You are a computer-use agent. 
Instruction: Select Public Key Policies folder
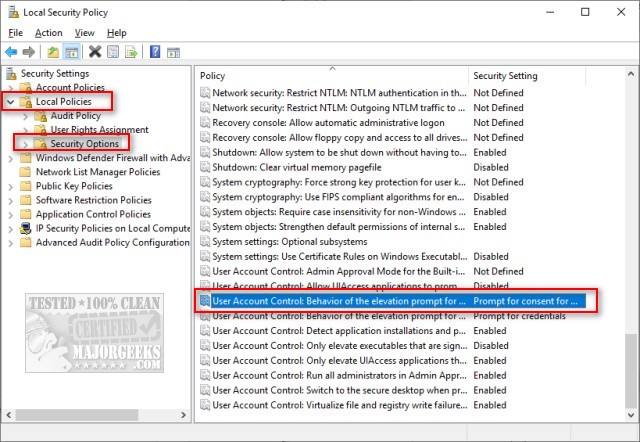click(x=74, y=186)
